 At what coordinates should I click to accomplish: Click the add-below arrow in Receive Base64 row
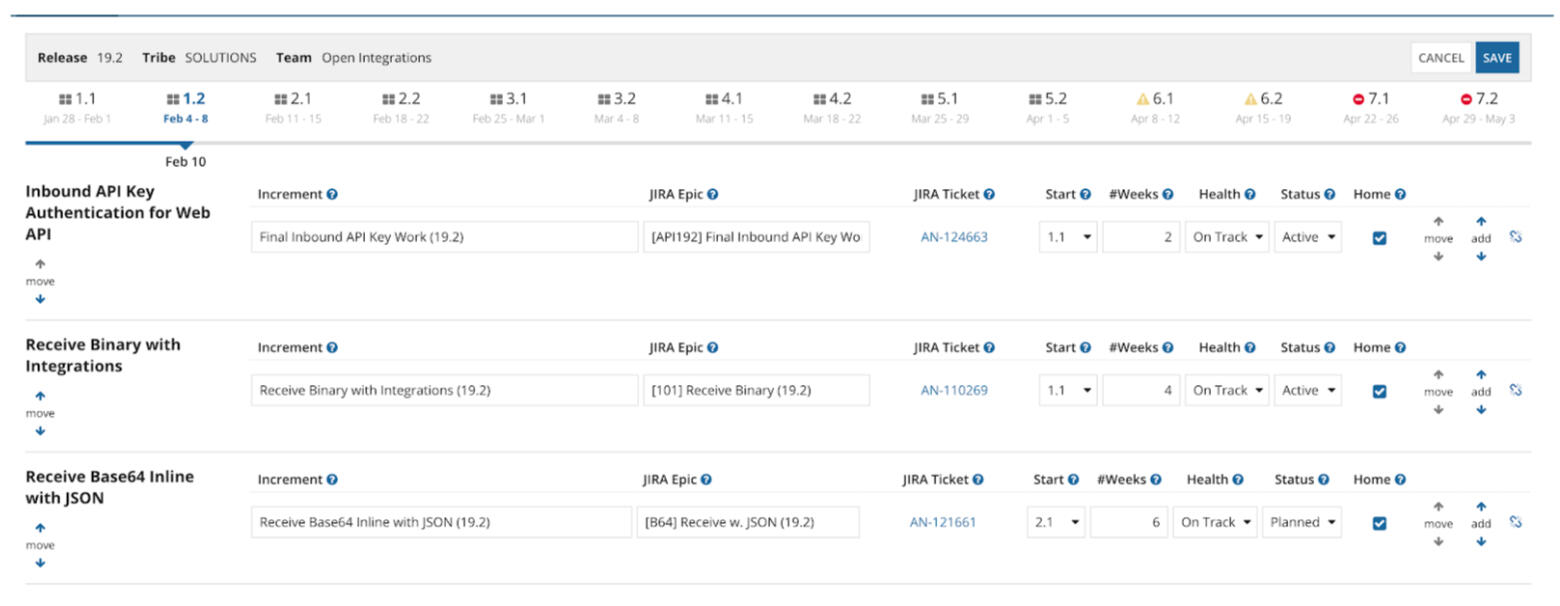click(x=1481, y=541)
